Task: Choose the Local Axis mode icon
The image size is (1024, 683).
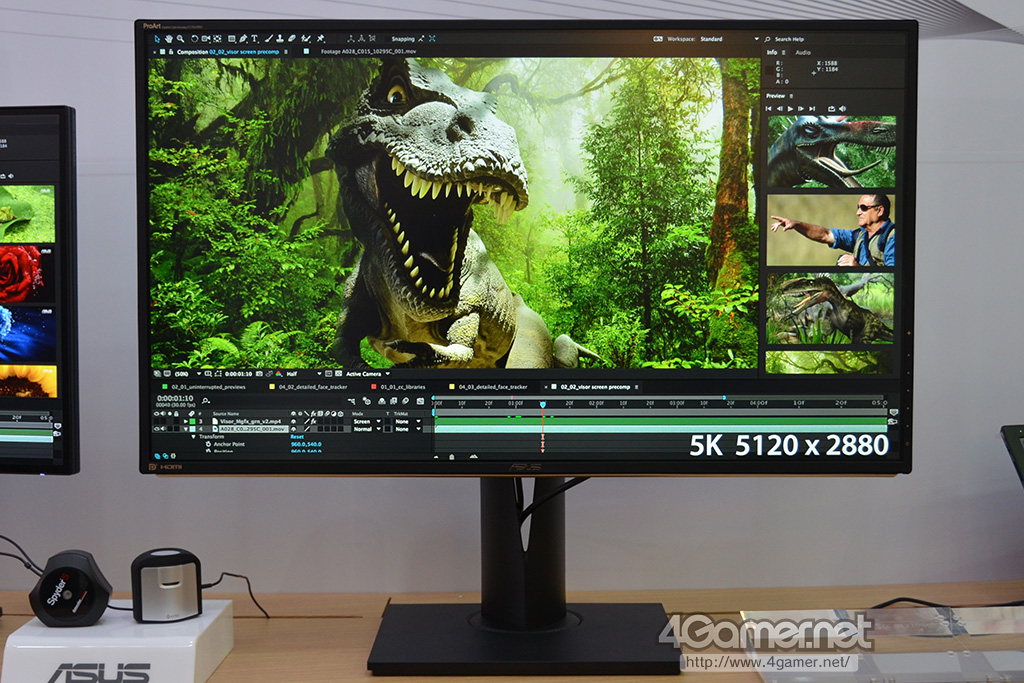Action: tap(351, 39)
